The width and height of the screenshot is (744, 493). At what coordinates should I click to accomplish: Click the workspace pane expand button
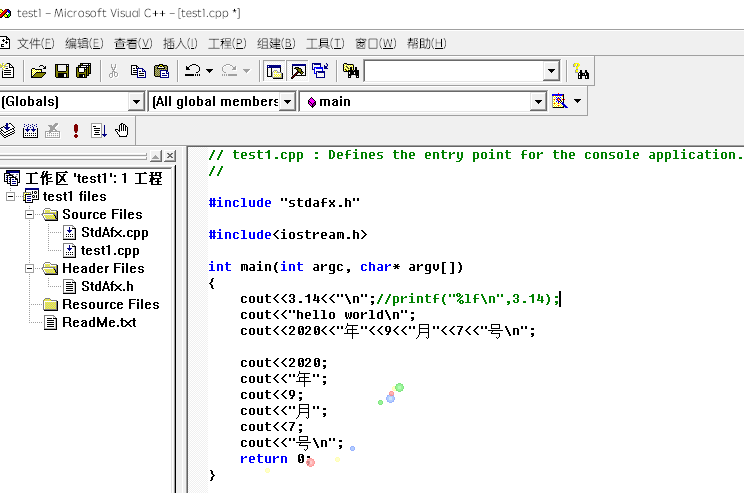[x=156, y=156]
